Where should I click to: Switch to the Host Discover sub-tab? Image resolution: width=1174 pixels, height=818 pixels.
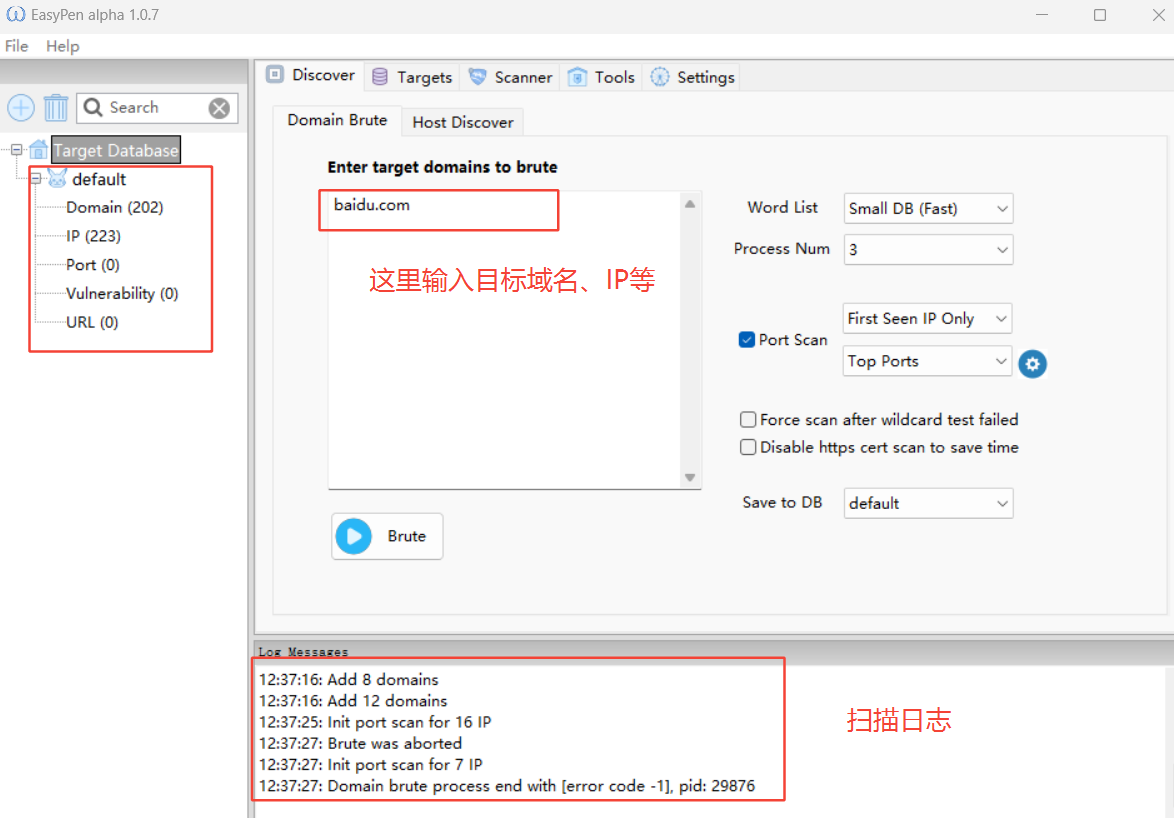click(x=463, y=122)
